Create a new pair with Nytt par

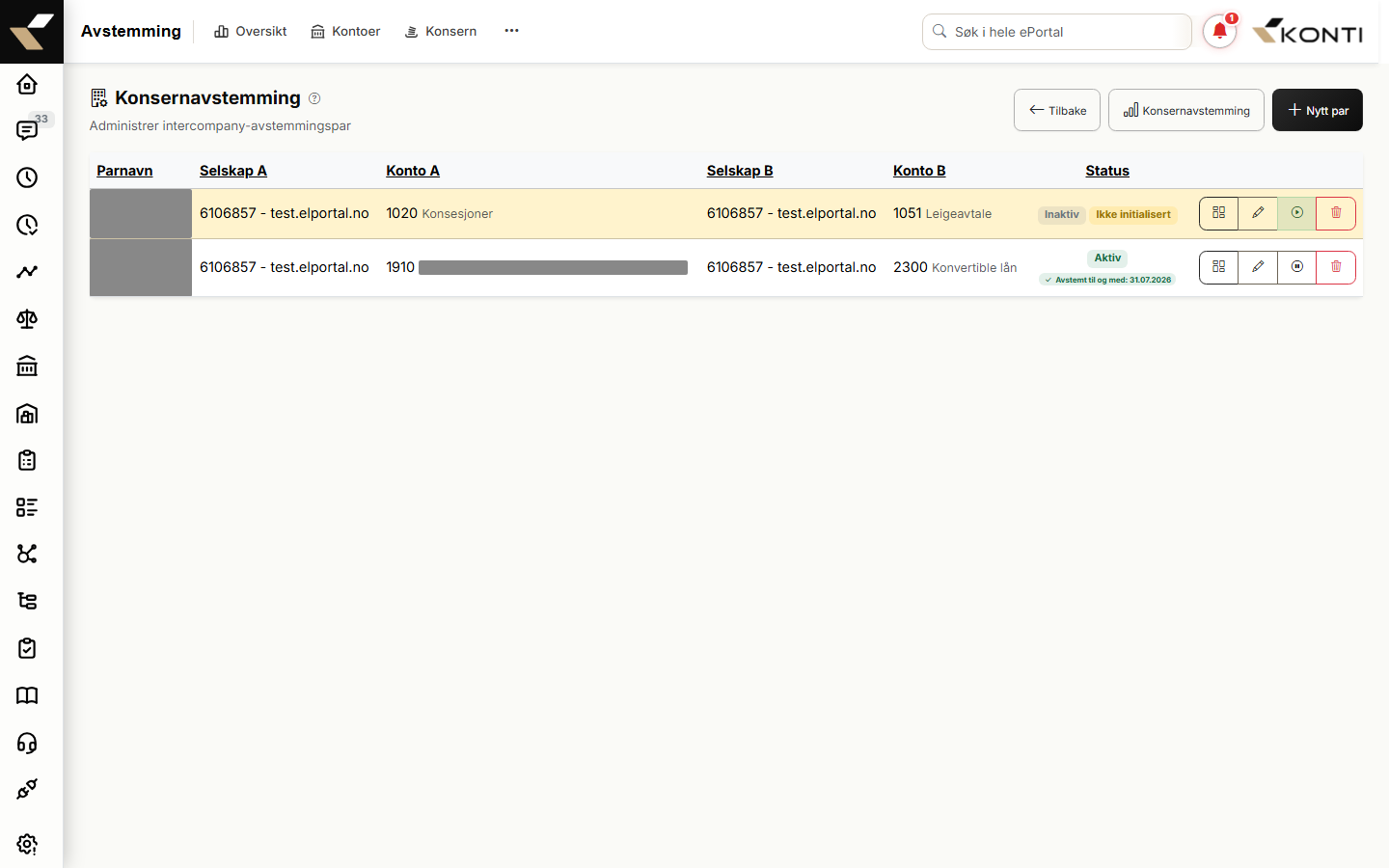1318,110
